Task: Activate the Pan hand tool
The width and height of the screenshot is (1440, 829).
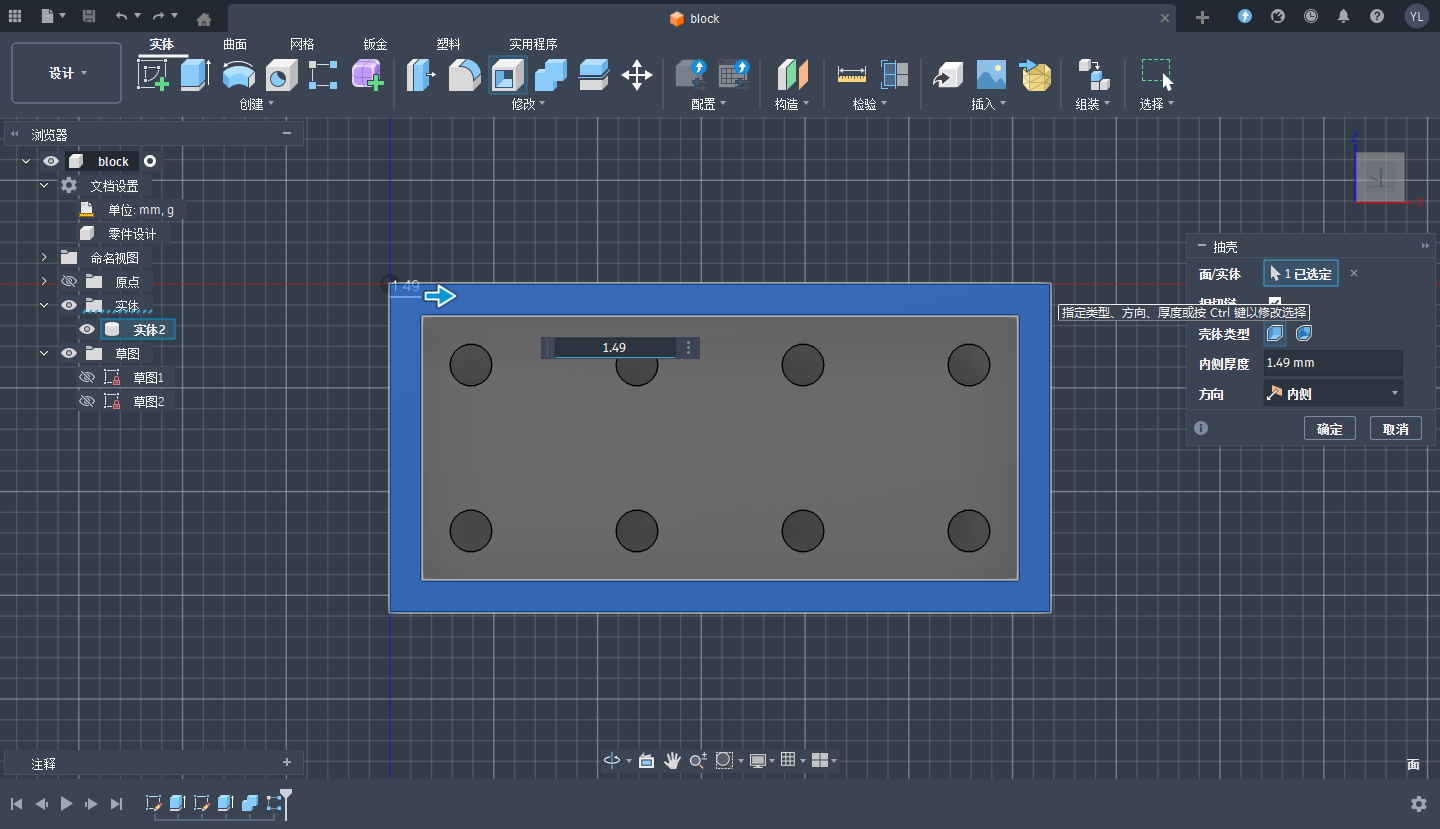Action: 672,760
